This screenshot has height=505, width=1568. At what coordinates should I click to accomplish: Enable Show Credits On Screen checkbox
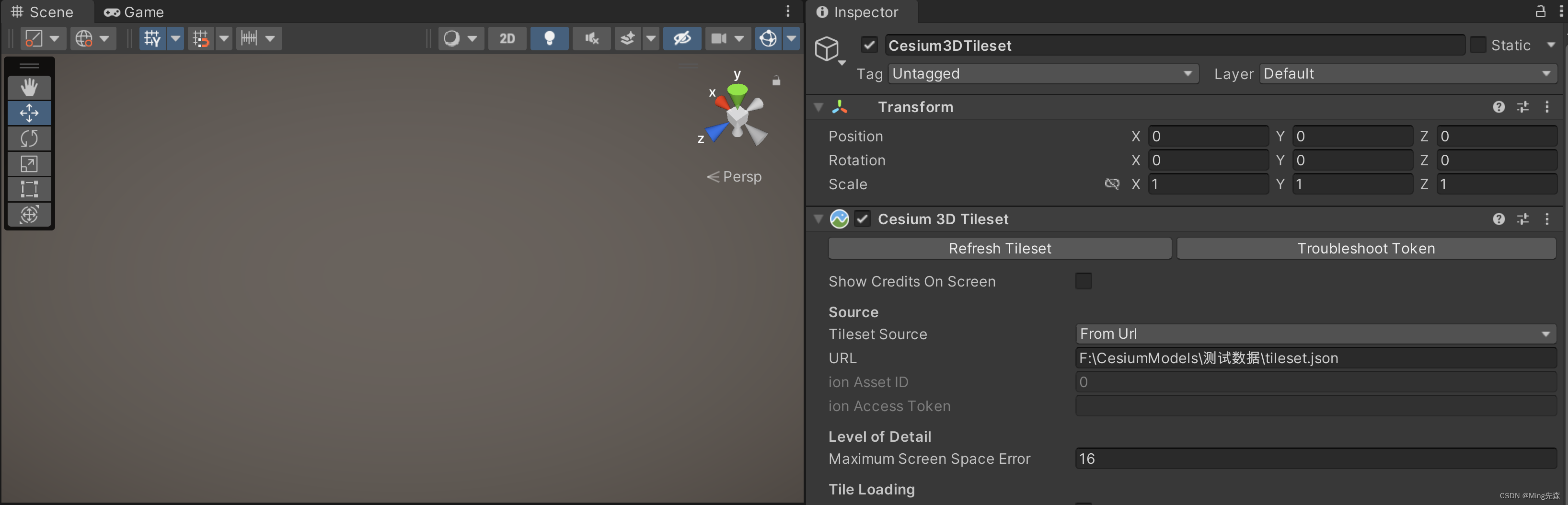tap(1084, 281)
